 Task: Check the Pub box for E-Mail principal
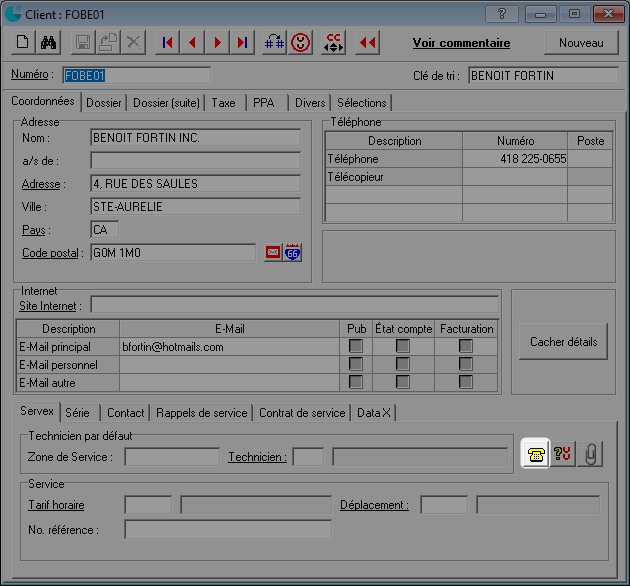[356, 346]
